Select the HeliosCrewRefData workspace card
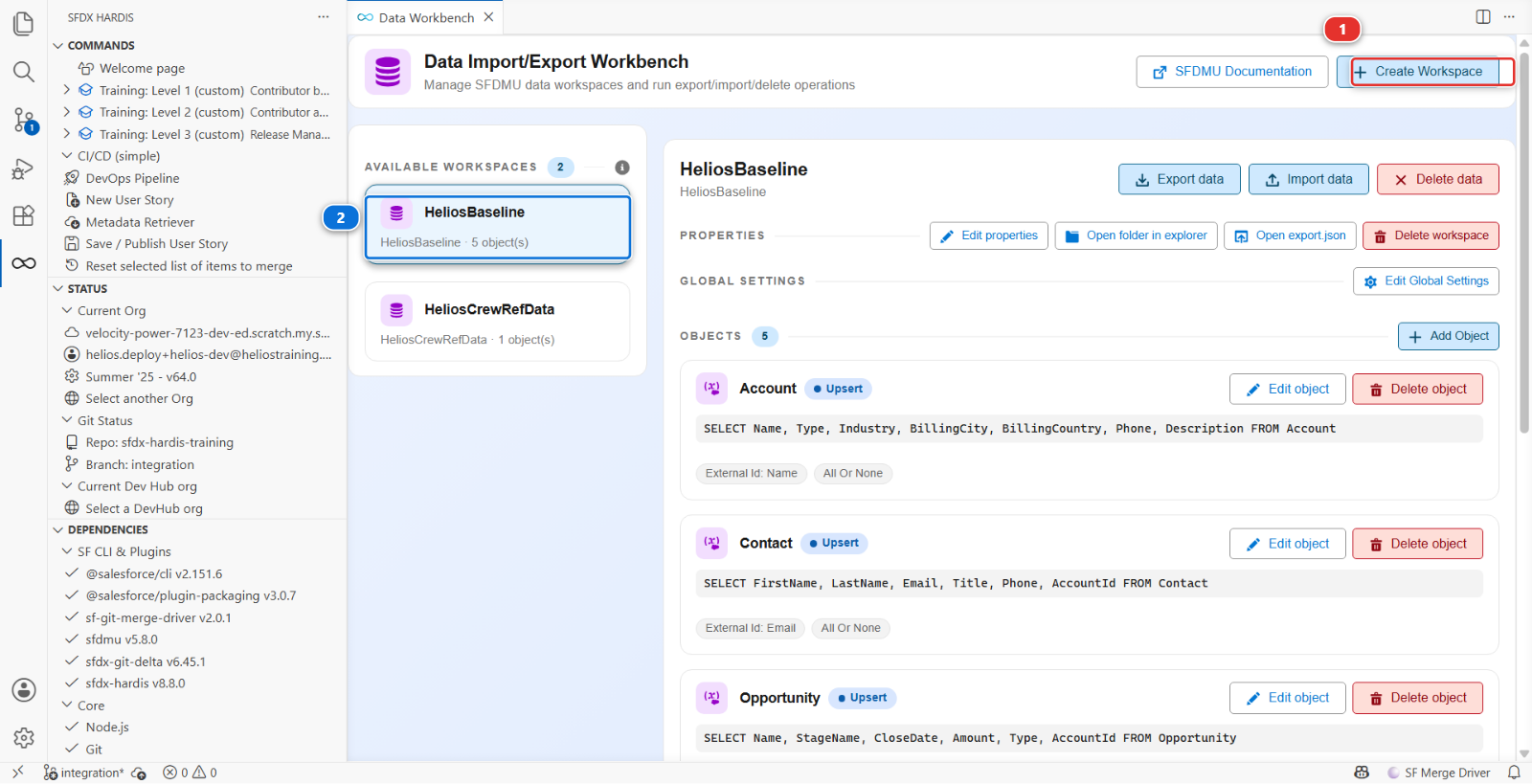This screenshot has height=784, width=1532. (x=498, y=322)
